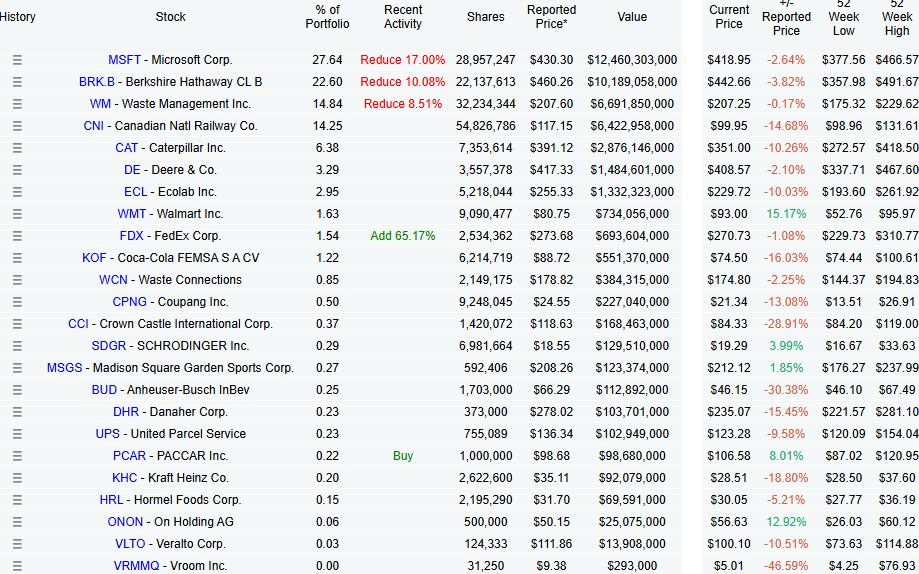Click history icon in Caterpillar row
Screen dimensions: 919x574
point(17,148)
